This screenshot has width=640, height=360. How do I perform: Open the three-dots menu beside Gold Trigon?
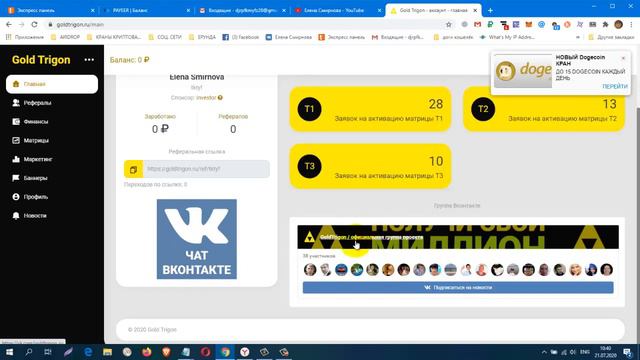[x=89, y=60]
